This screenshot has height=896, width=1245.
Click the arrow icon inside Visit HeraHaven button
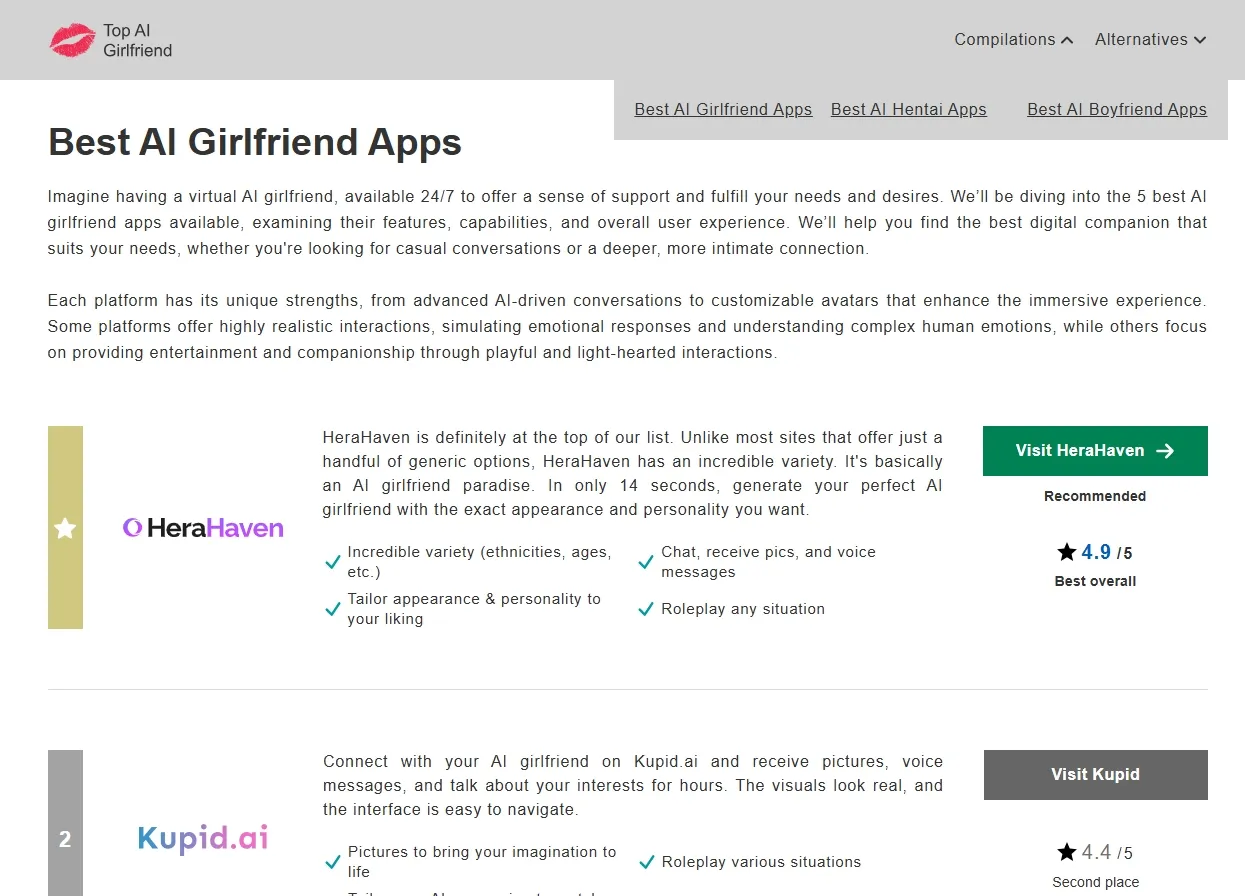point(1165,450)
